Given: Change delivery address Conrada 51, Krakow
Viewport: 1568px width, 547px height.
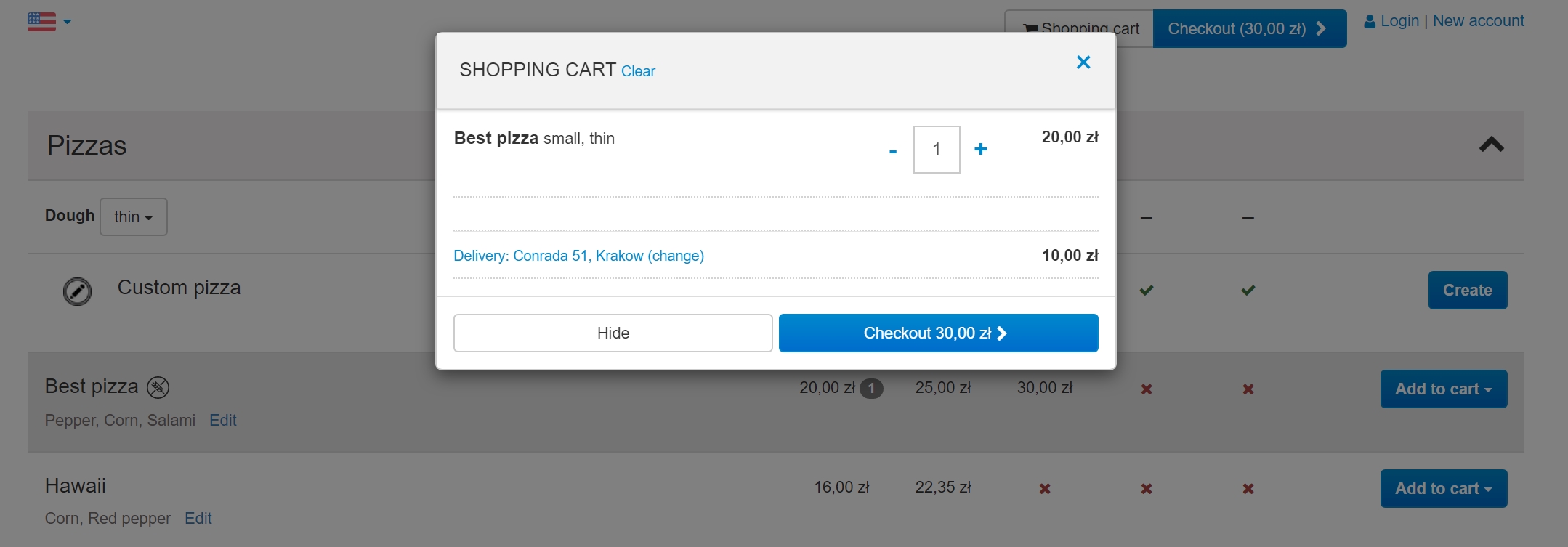Looking at the screenshot, I should coord(578,256).
